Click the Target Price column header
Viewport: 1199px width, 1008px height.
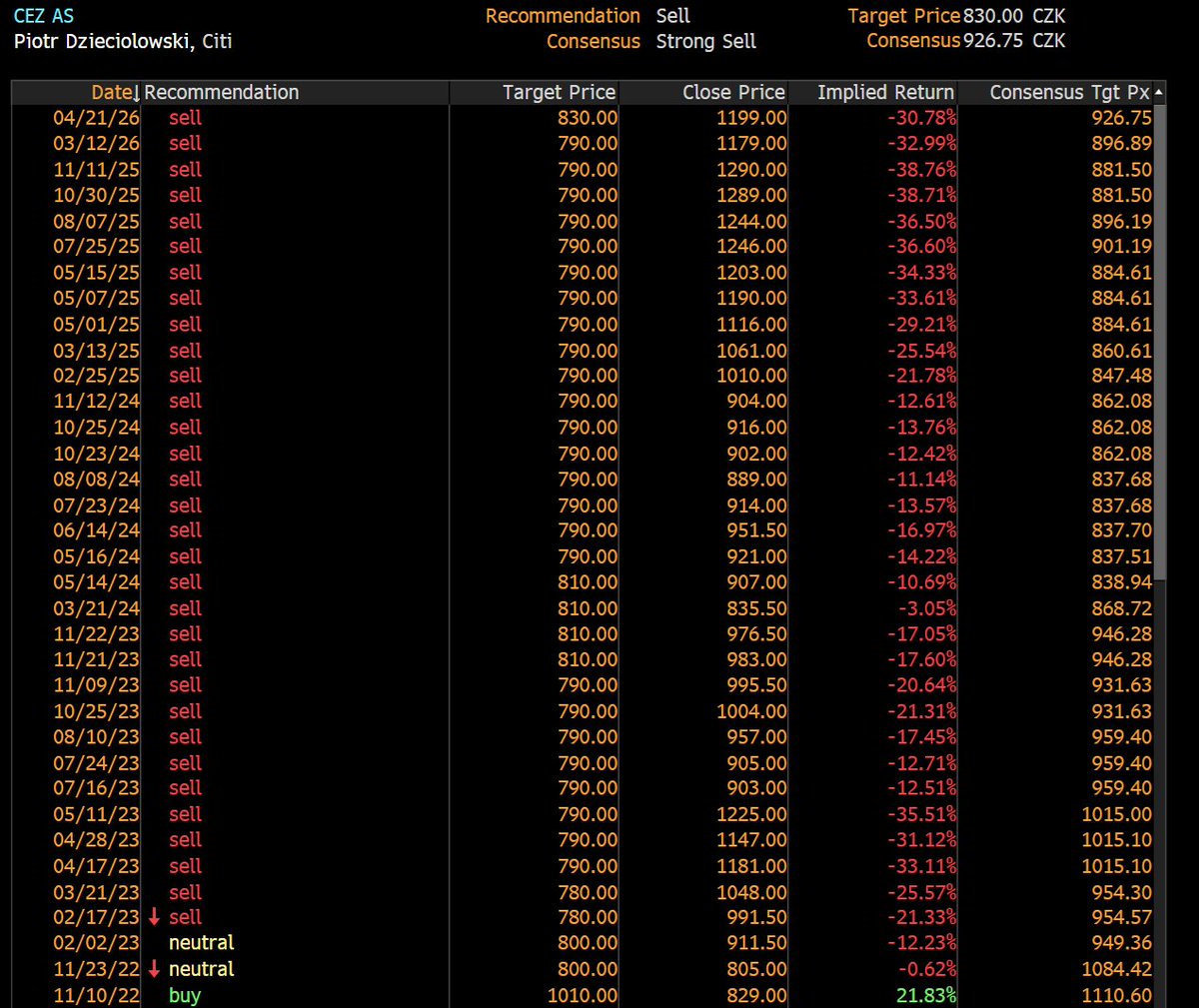[x=559, y=92]
